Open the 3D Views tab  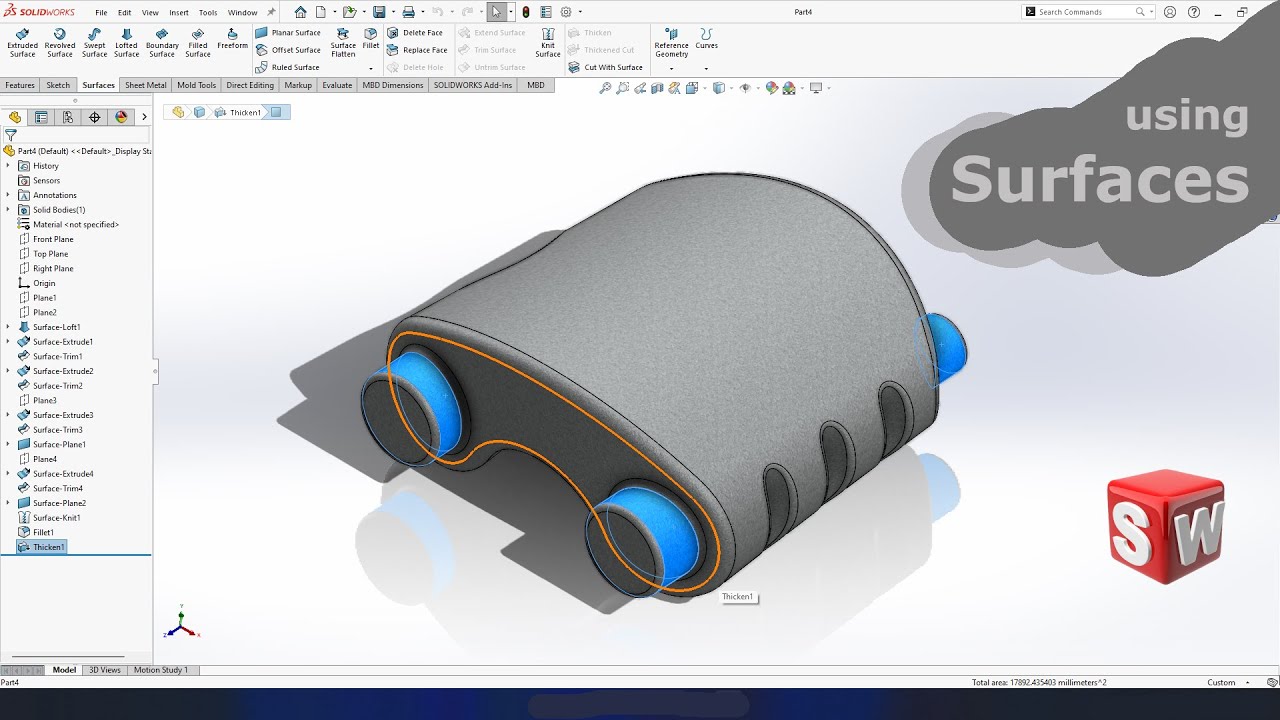pos(104,670)
